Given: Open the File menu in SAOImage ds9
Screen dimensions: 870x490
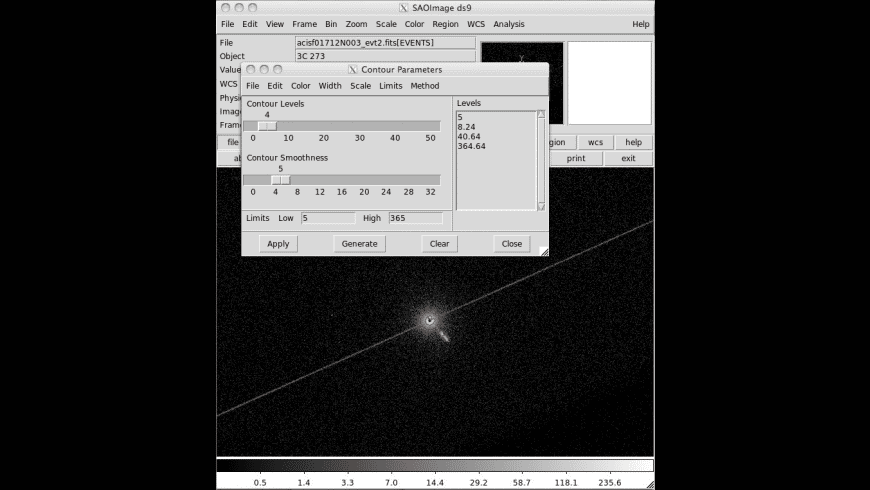Looking at the screenshot, I should [227, 24].
